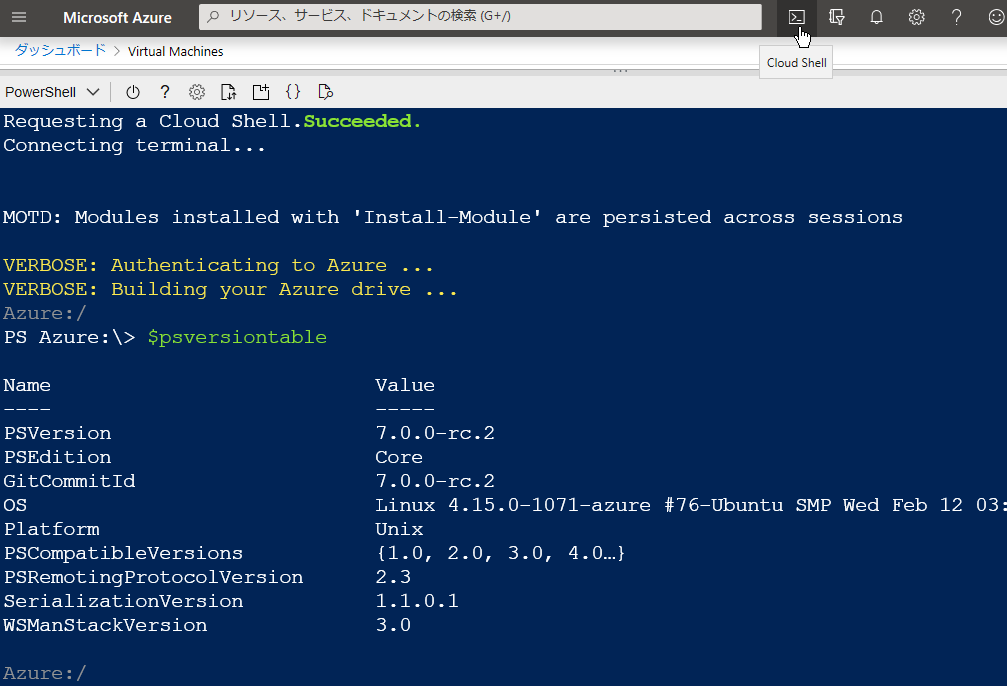
Task: Return home by clicking Microsoft Azure
Action: [117, 17]
